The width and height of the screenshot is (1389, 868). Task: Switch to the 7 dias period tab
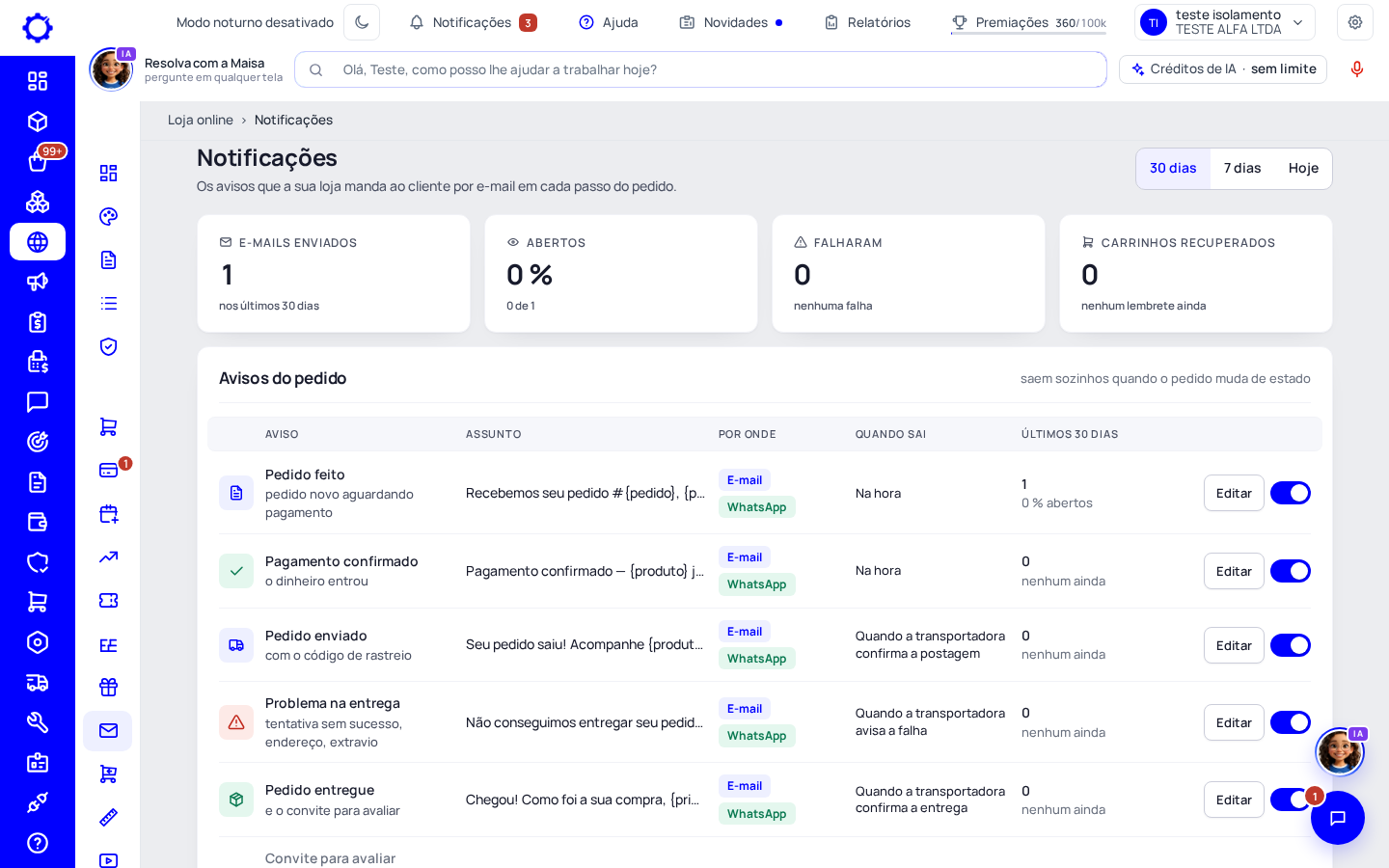point(1242,169)
